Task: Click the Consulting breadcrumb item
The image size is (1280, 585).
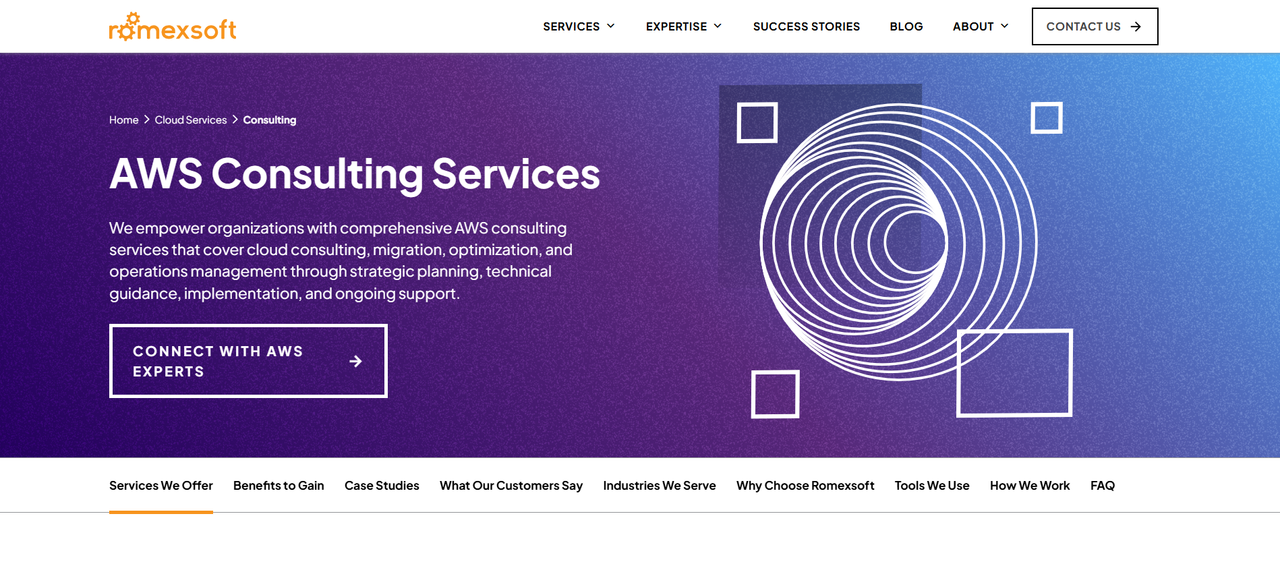Action: [x=270, y=120]
